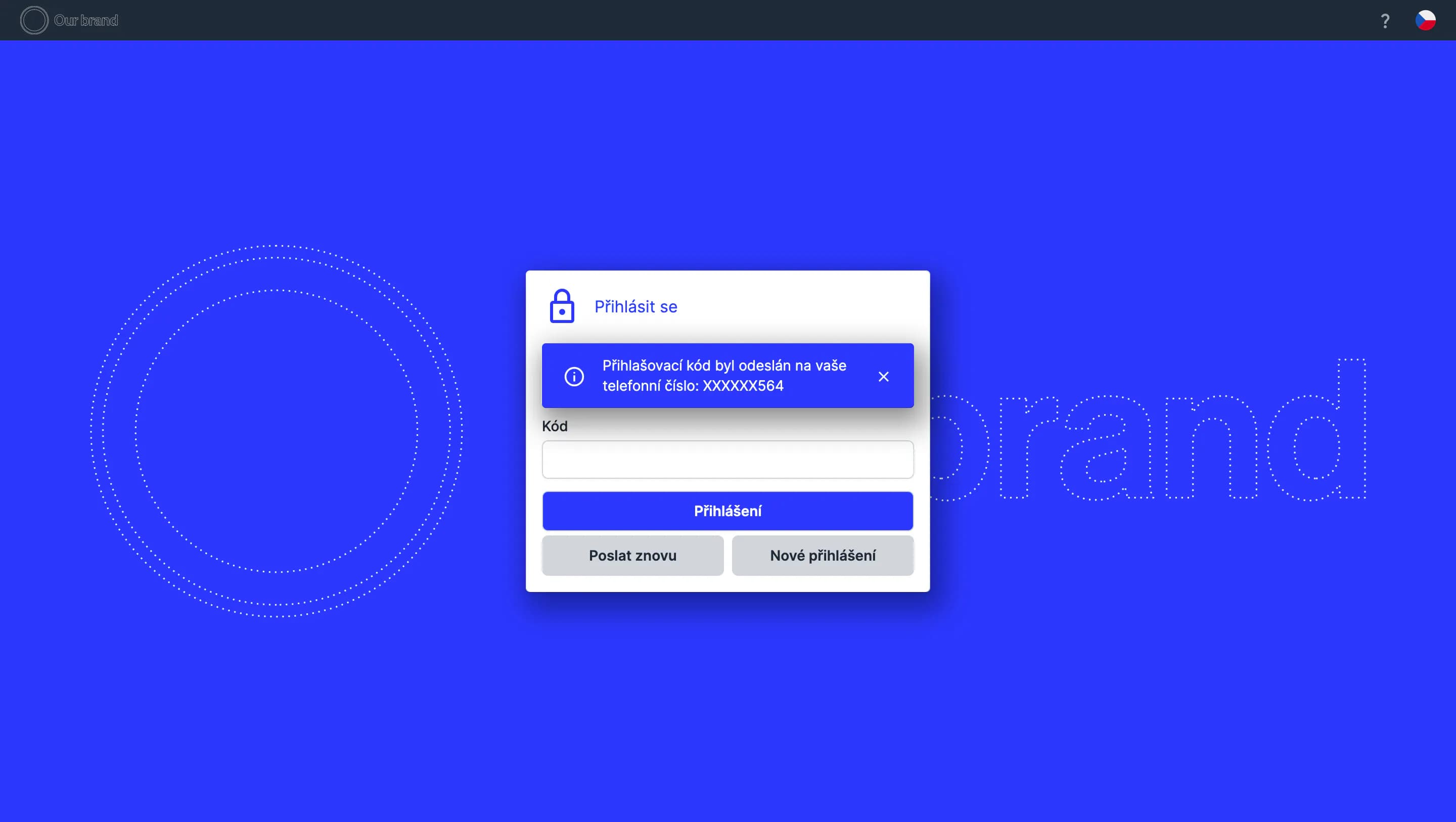Click the dark top navigation bar
Image resolution: width=1456 pixels, height=822 pixels.
tap(728, 20)
